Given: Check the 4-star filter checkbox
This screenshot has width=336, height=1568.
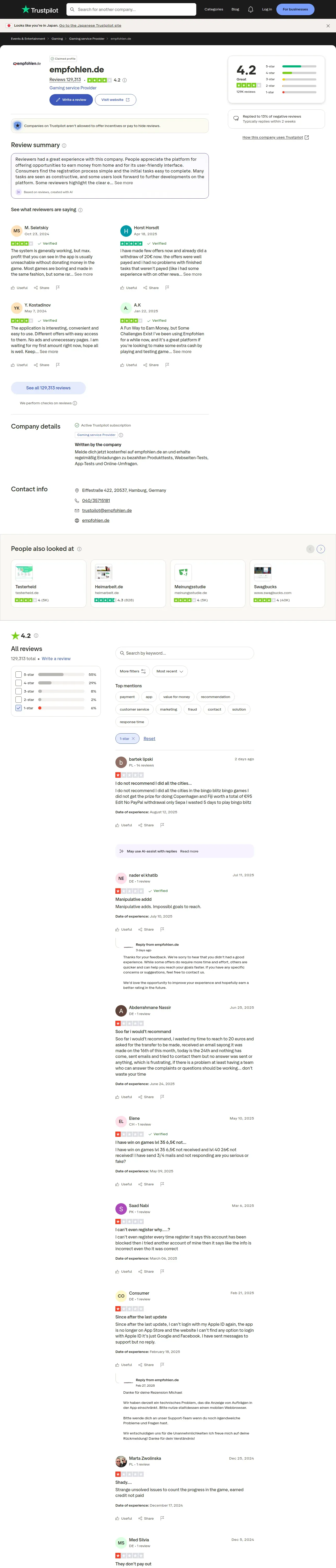Looking at the screenshot, I should [x=18, y=683].
